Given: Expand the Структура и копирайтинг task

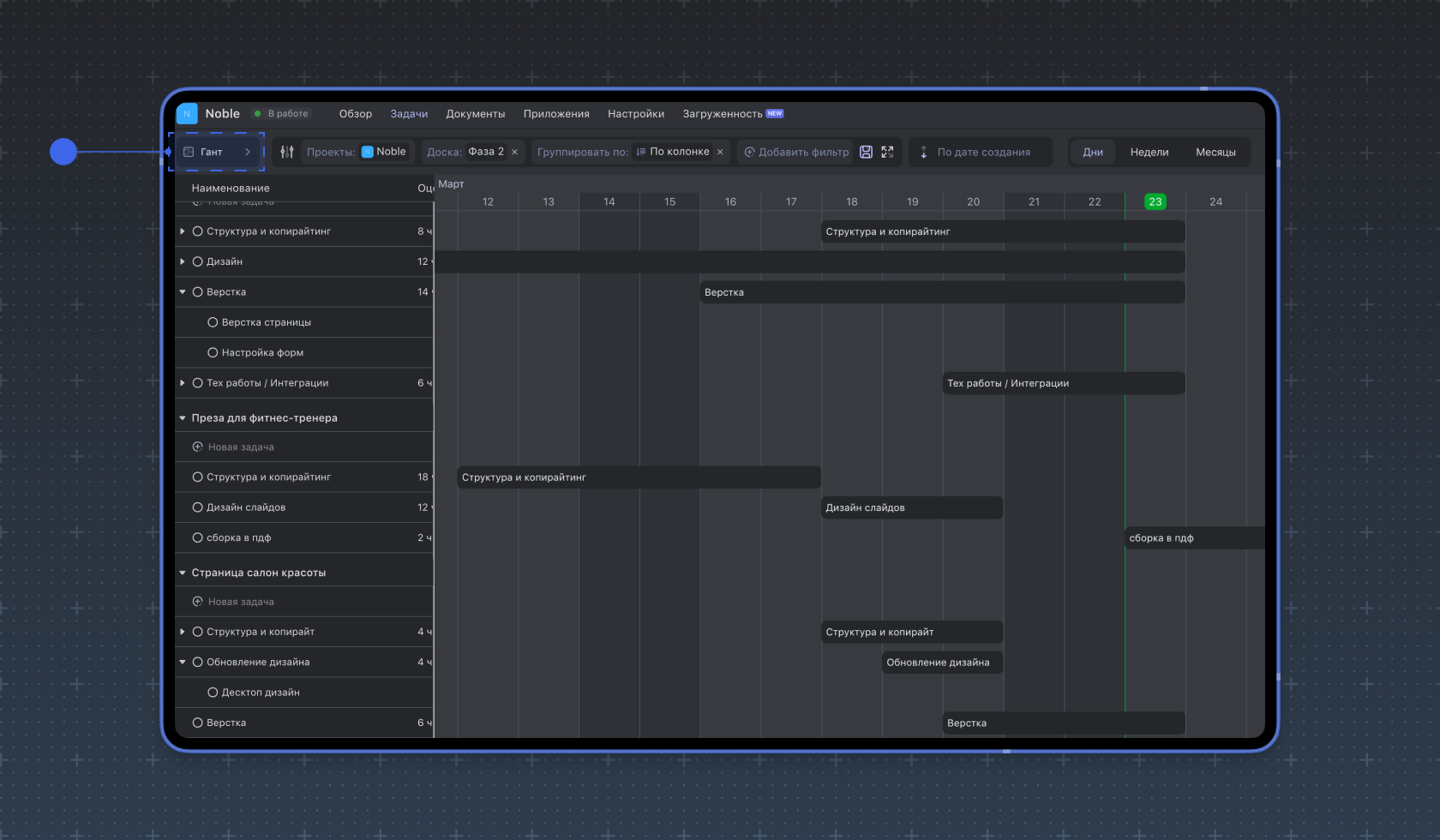Looking at the screenshot, I should (183, 231).
